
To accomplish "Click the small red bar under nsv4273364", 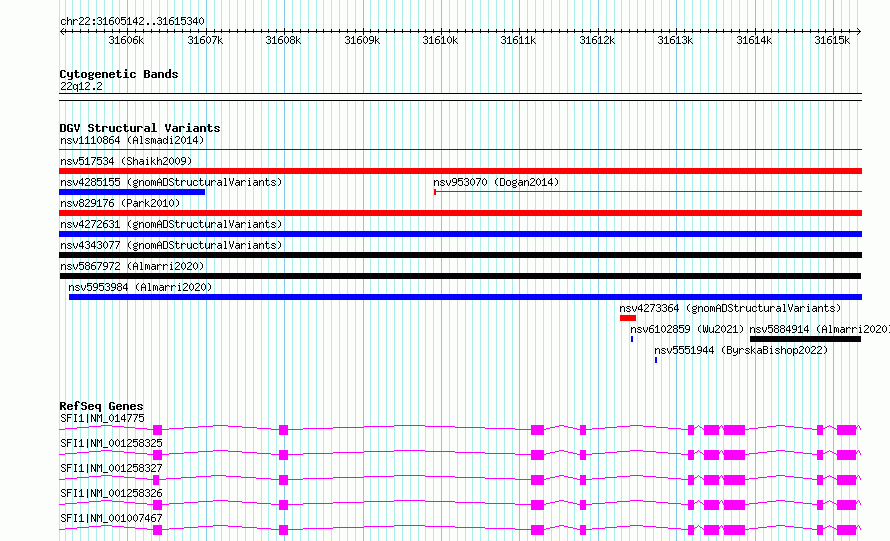I will click(x=628, y=318).
